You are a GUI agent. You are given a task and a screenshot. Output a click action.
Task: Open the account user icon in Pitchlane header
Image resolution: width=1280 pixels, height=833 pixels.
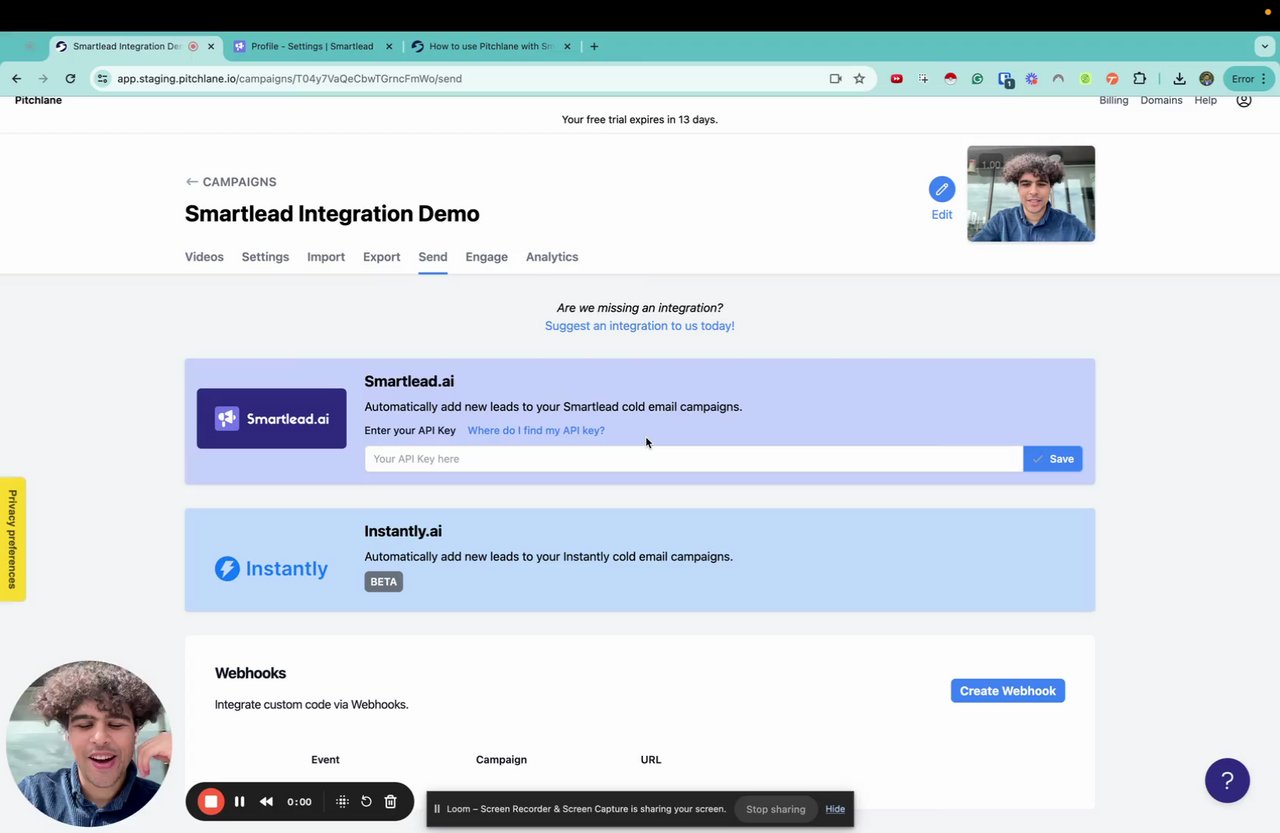click(x=1244, y=100)
